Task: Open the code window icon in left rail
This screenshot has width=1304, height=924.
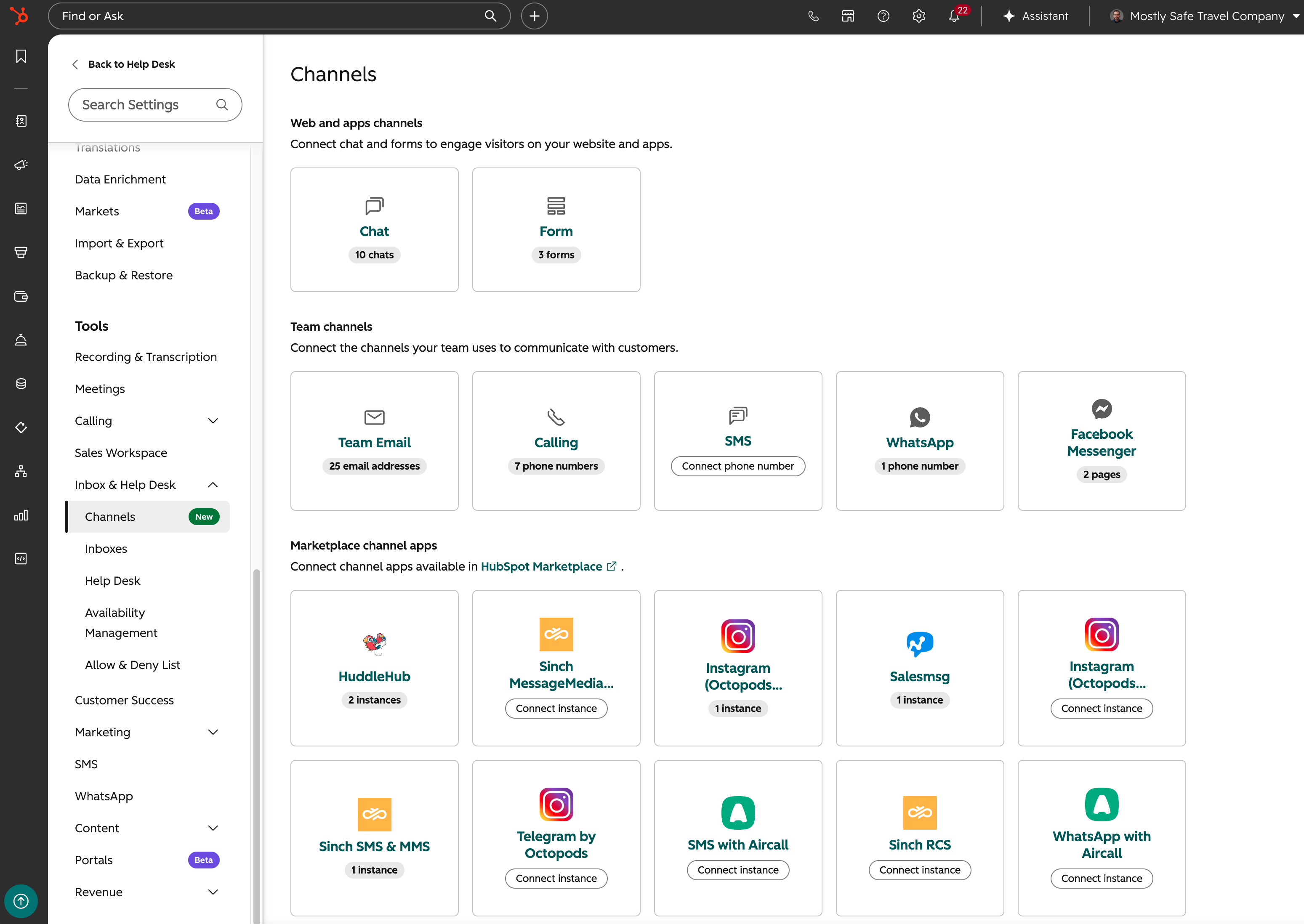Action: tap(21, 559)
